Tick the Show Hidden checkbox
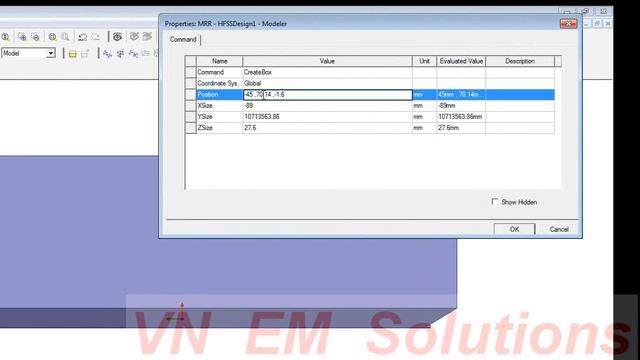This screenshot has width=640, height=360. pos(495,202)
